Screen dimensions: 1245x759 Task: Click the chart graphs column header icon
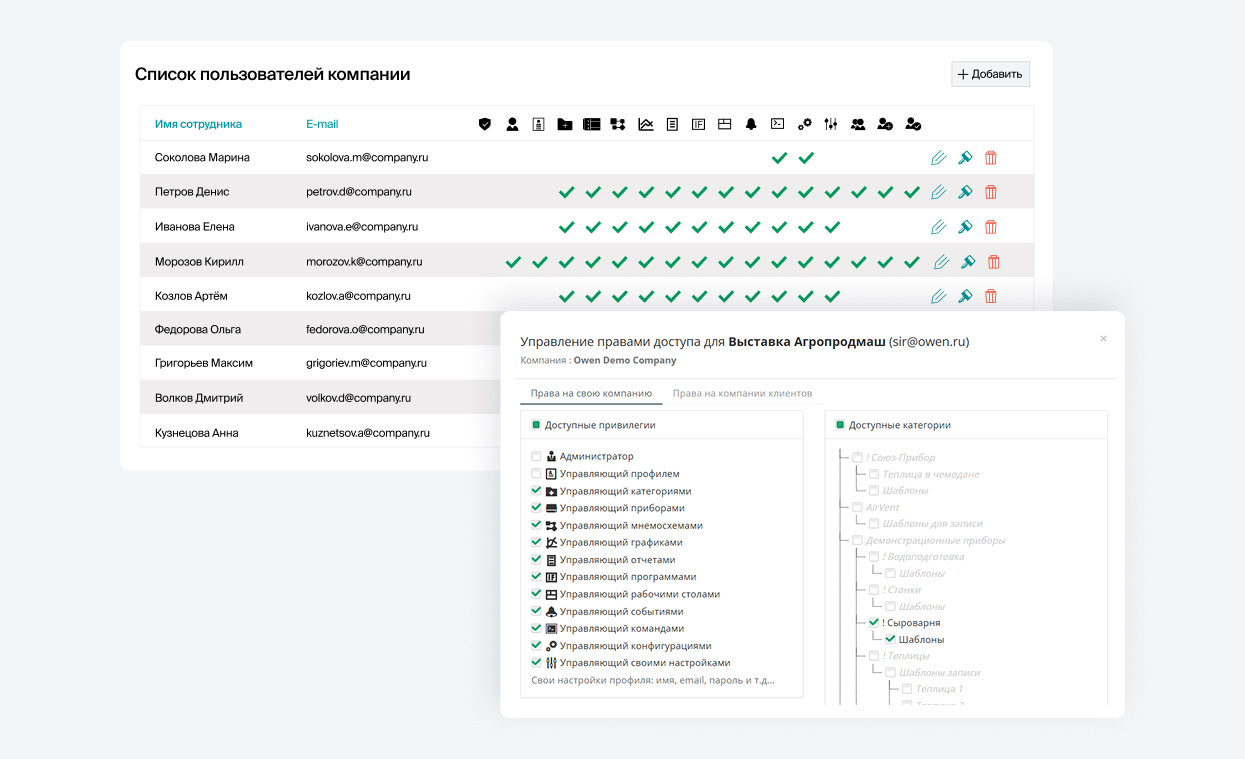point(646,124)
